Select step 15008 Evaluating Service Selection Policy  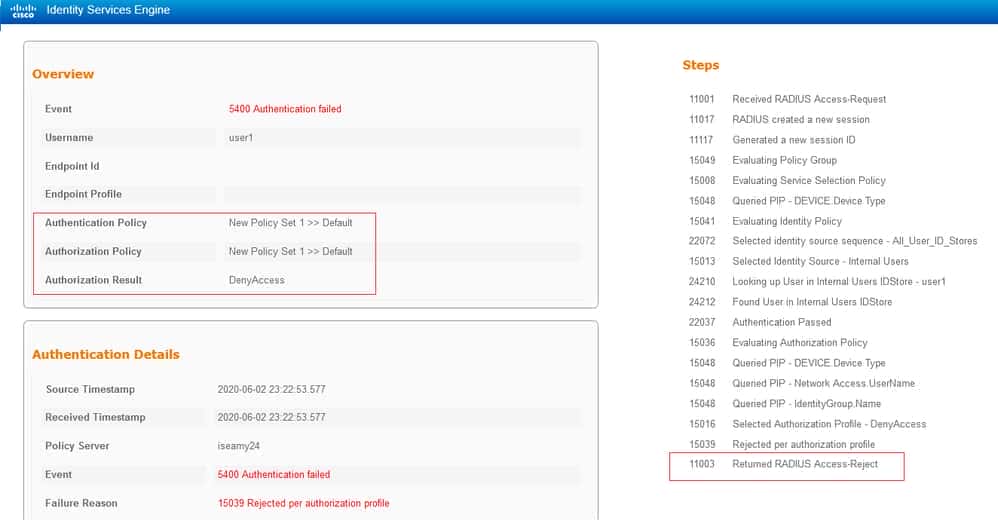pos(787,181)
